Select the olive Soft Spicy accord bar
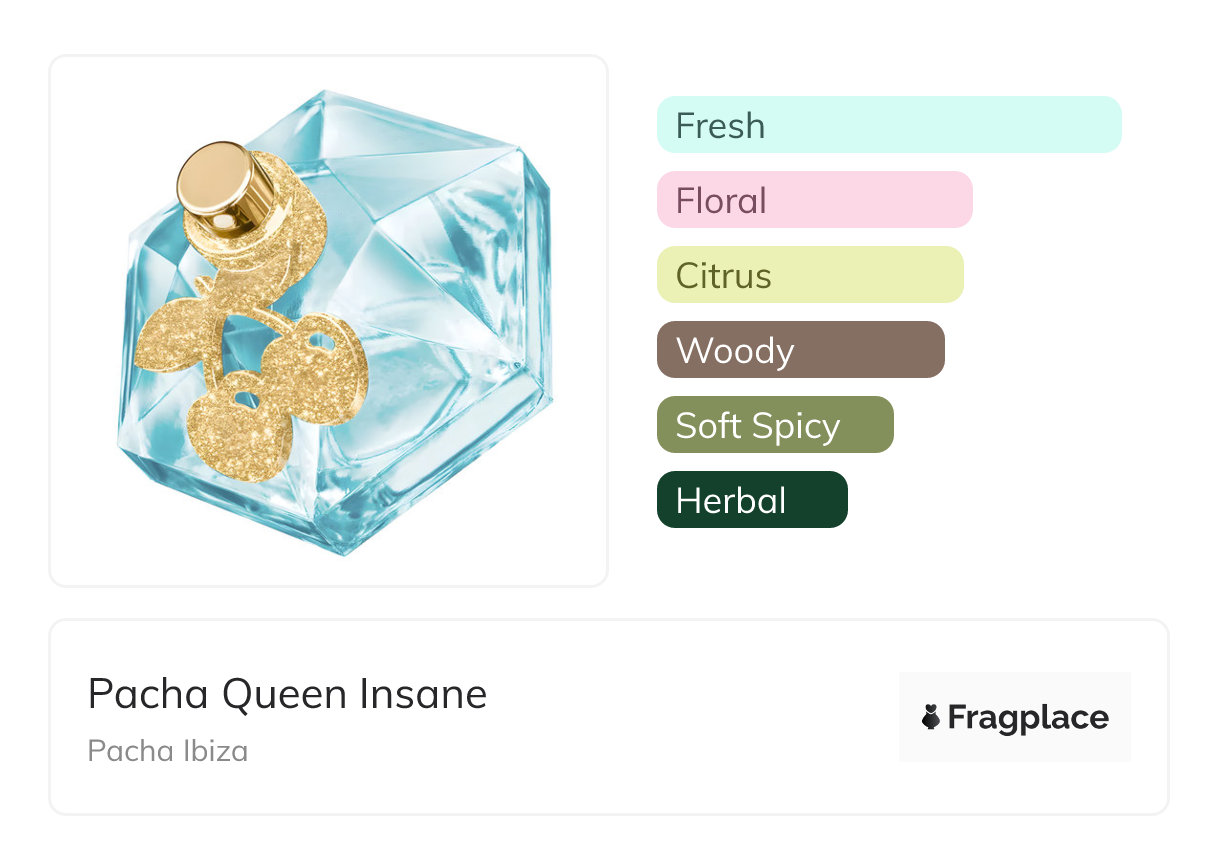This screenshot has width=1218, height=864. pos(775,425)
